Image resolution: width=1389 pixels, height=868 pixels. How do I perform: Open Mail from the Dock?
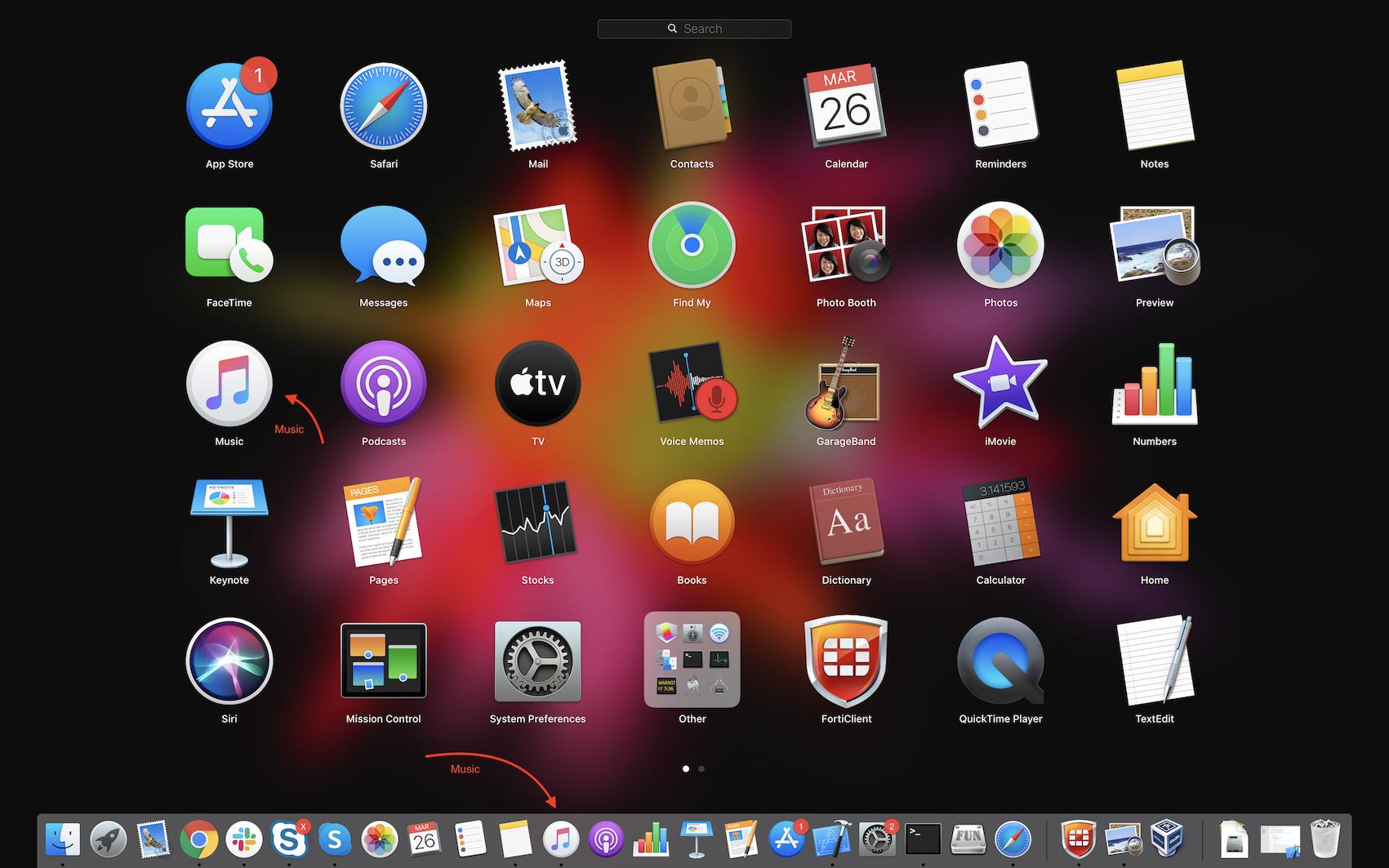tap(153, 839)
